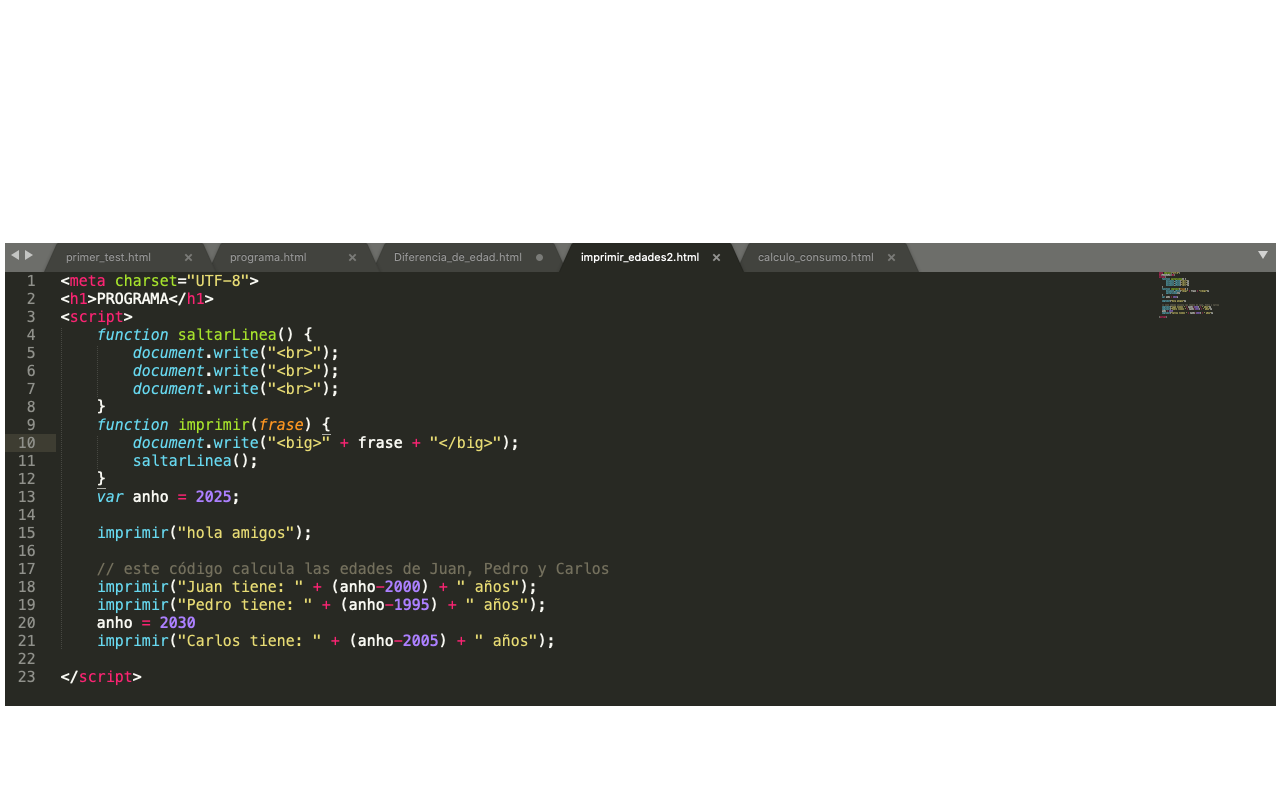This screenshot has width=1280, height=800.
Task: Click the PROGRAMA heading text
Action: pos(133,299)
